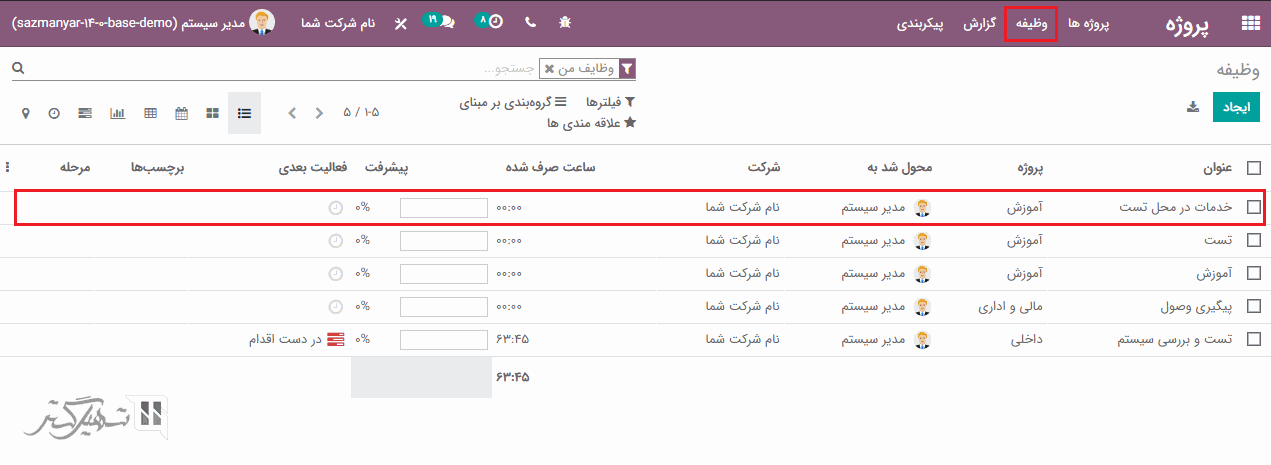1271x465 pixels.
Task: Click the ایجاد create button
Action: 1236,108
